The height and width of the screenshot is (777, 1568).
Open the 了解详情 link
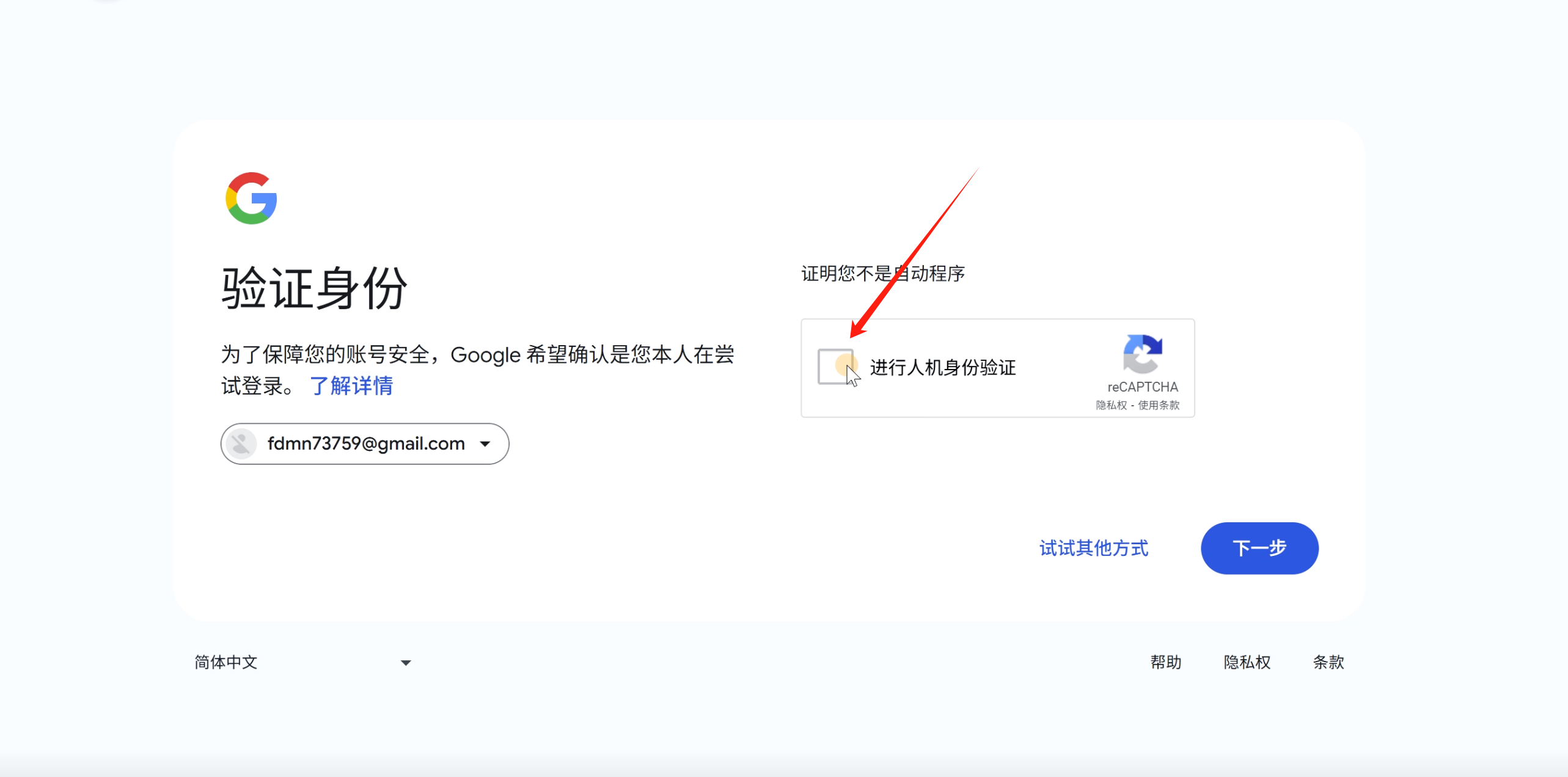(351, 386)
